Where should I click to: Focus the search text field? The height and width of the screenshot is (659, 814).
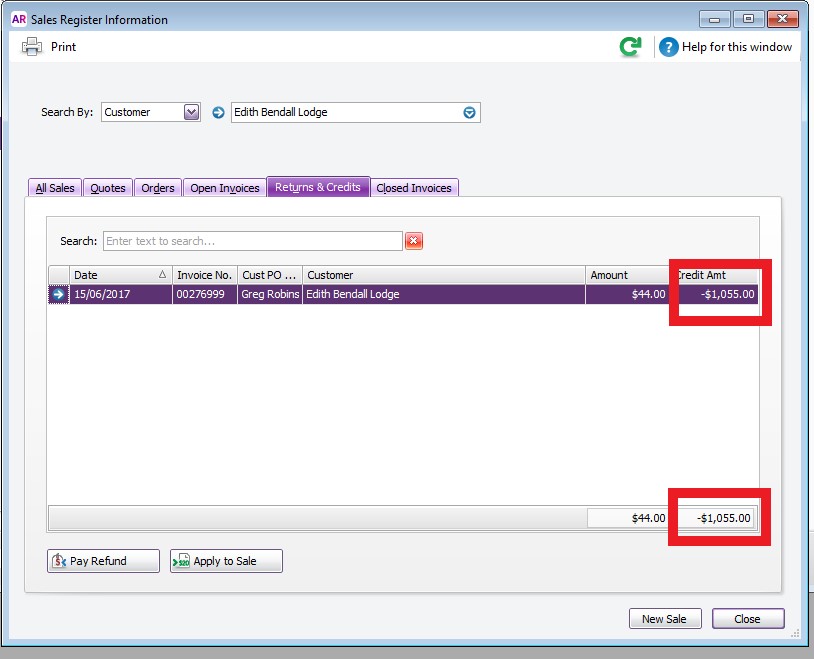click(253, 241)
